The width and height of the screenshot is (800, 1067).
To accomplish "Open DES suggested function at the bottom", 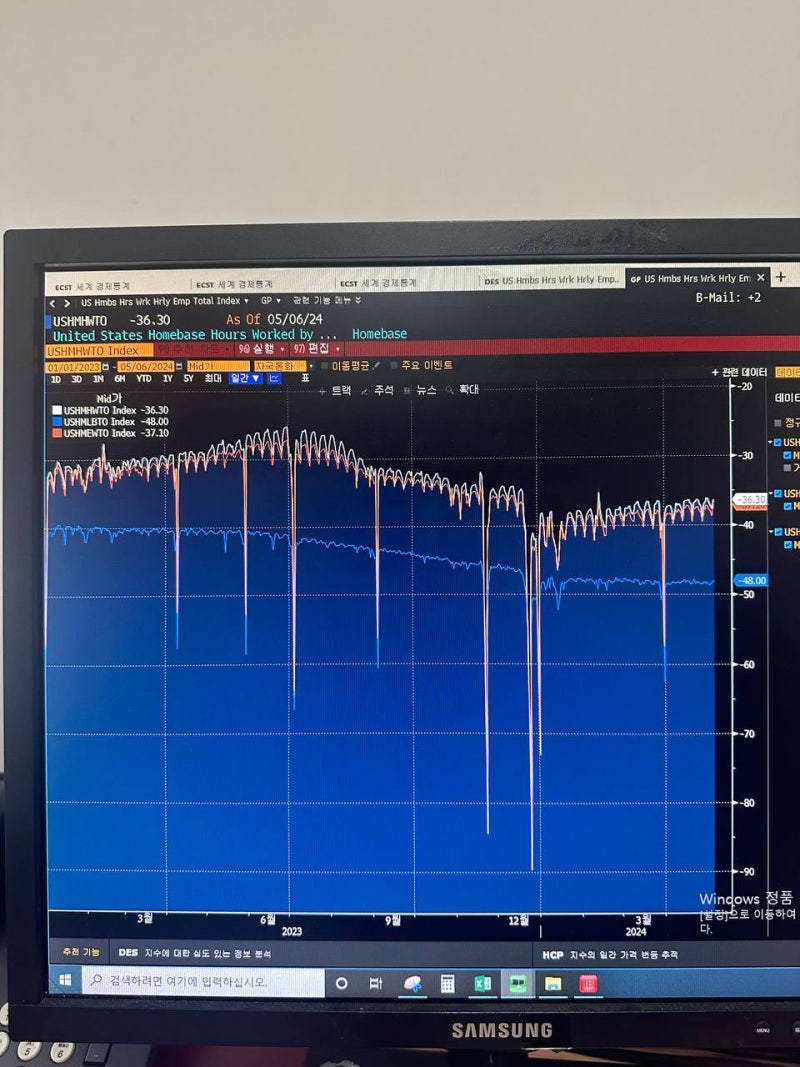I will [194, 953].
